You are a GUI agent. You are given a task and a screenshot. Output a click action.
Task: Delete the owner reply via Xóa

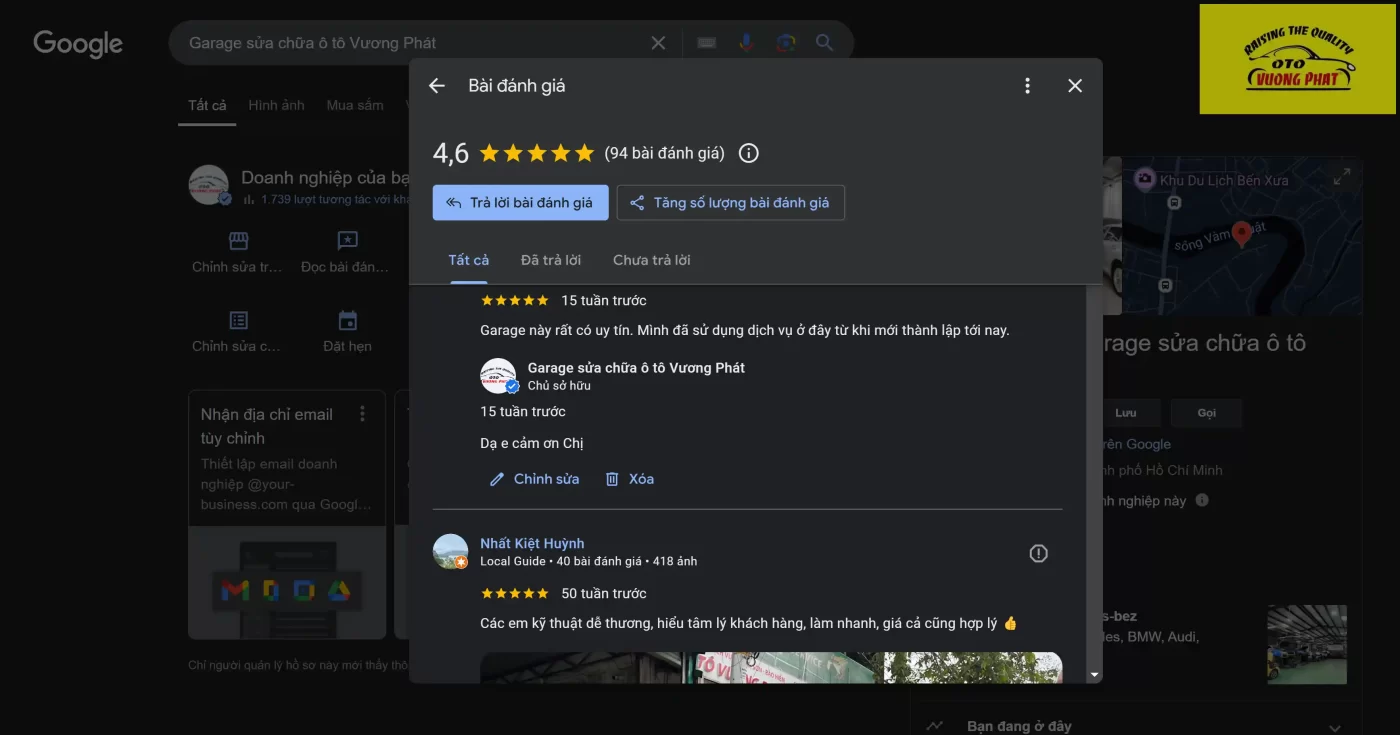tap(630, 479)
